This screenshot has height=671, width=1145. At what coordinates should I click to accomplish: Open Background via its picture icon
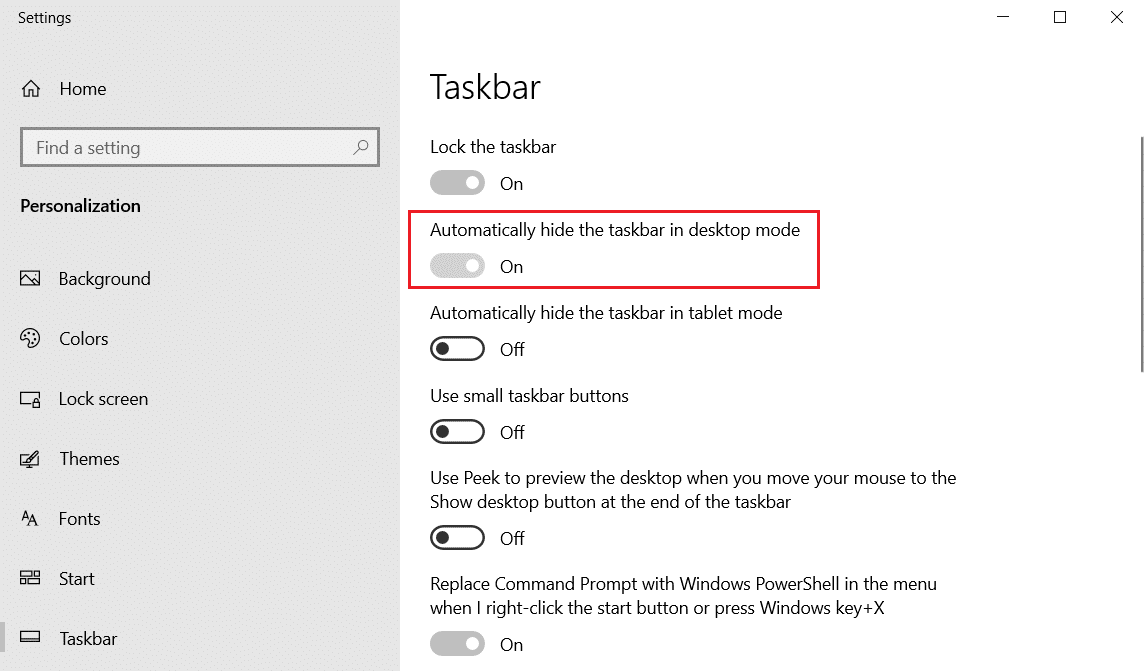pos(30,279)
